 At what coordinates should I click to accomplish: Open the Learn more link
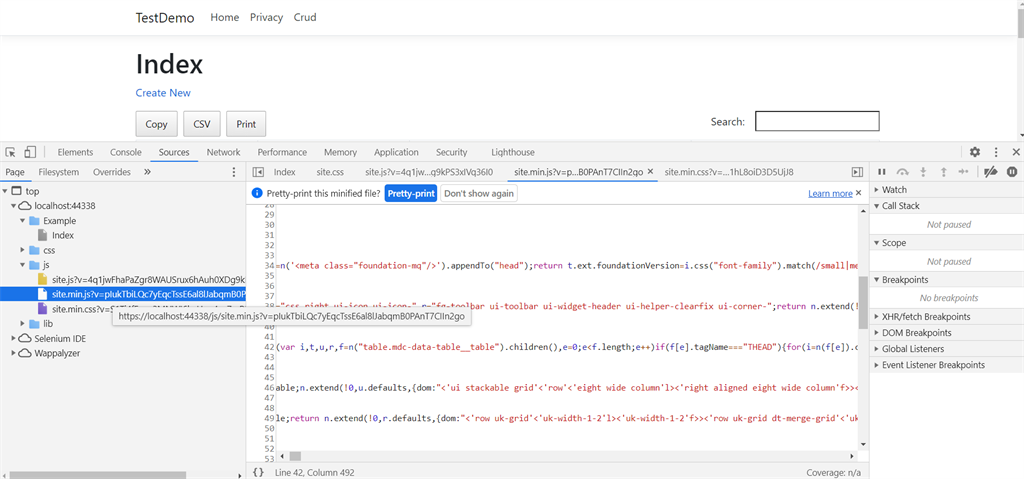tap(830, 193)
